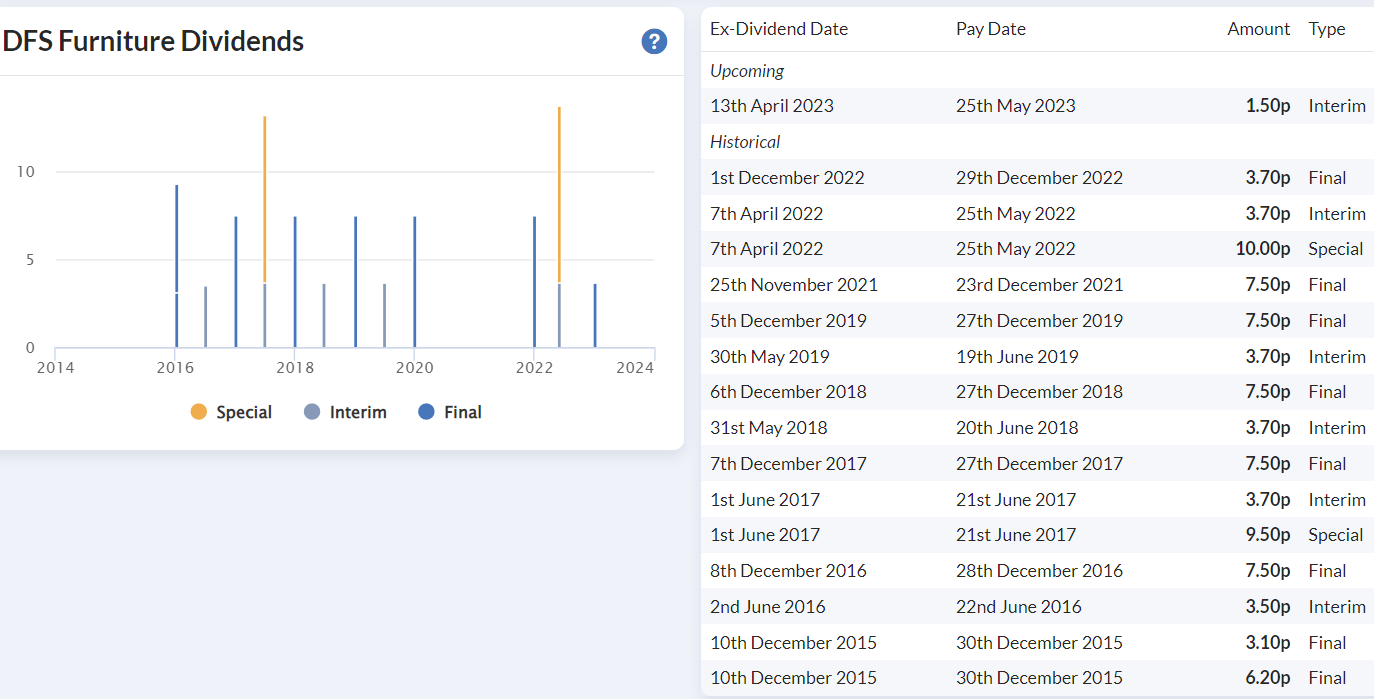1374x699 pixels.
Task: Select the 25th November 2021 ex-dividend date
Action: [794, 285]
